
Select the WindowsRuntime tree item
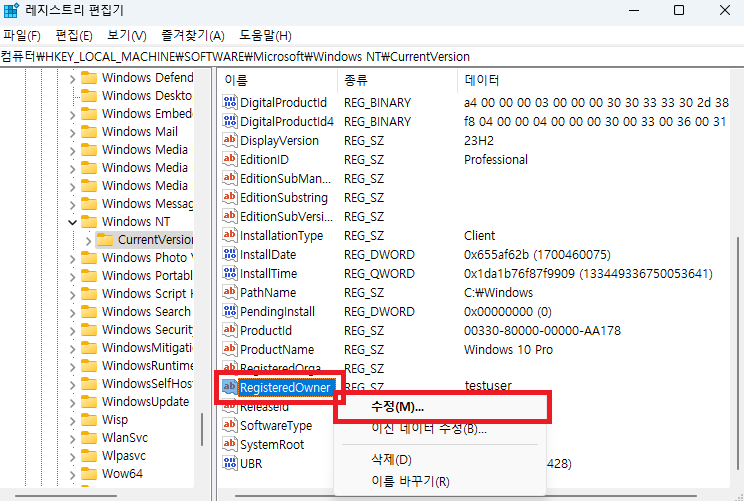point(148,366)
